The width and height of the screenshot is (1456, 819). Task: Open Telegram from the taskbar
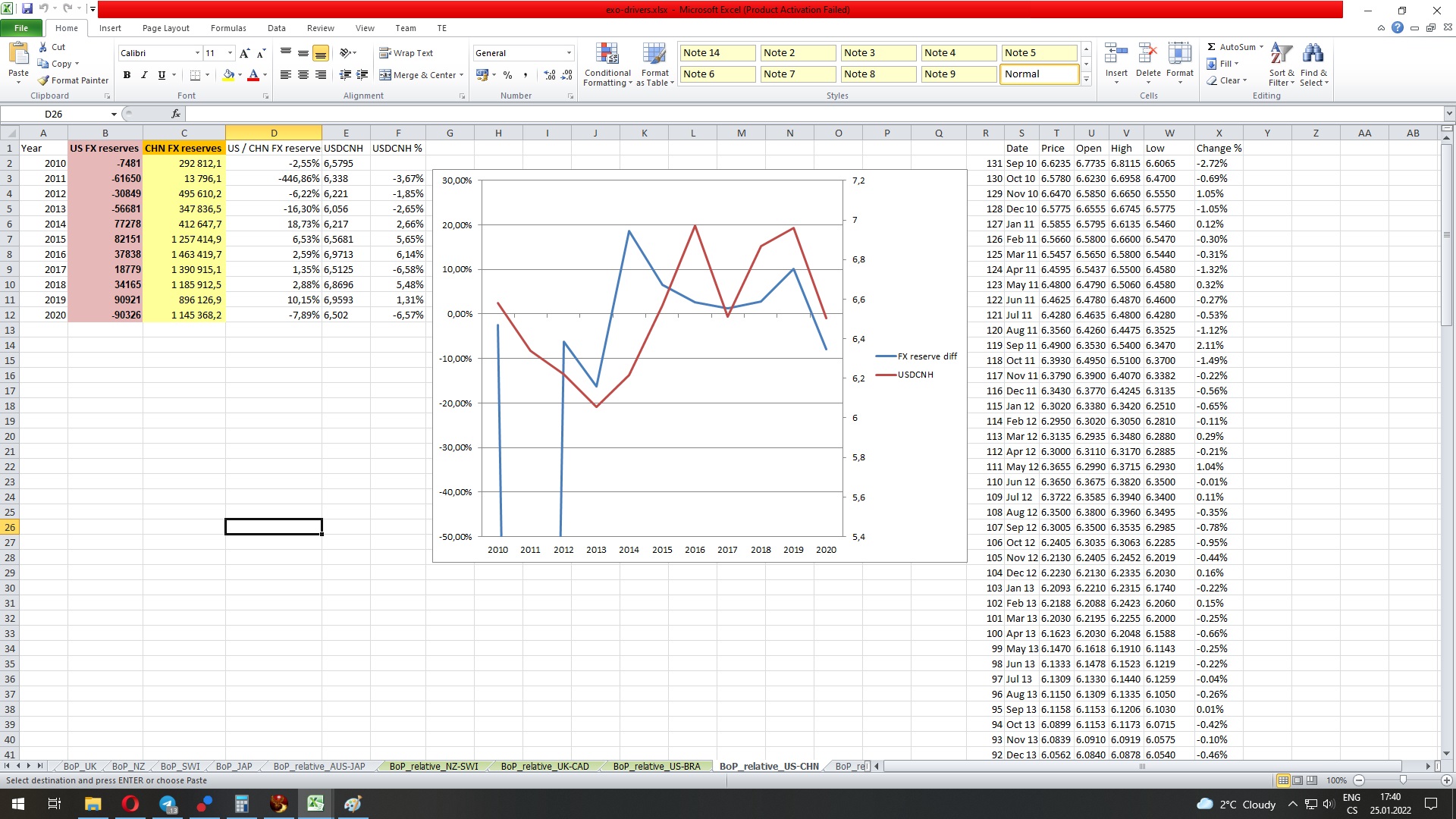click(x=168, y=804)
